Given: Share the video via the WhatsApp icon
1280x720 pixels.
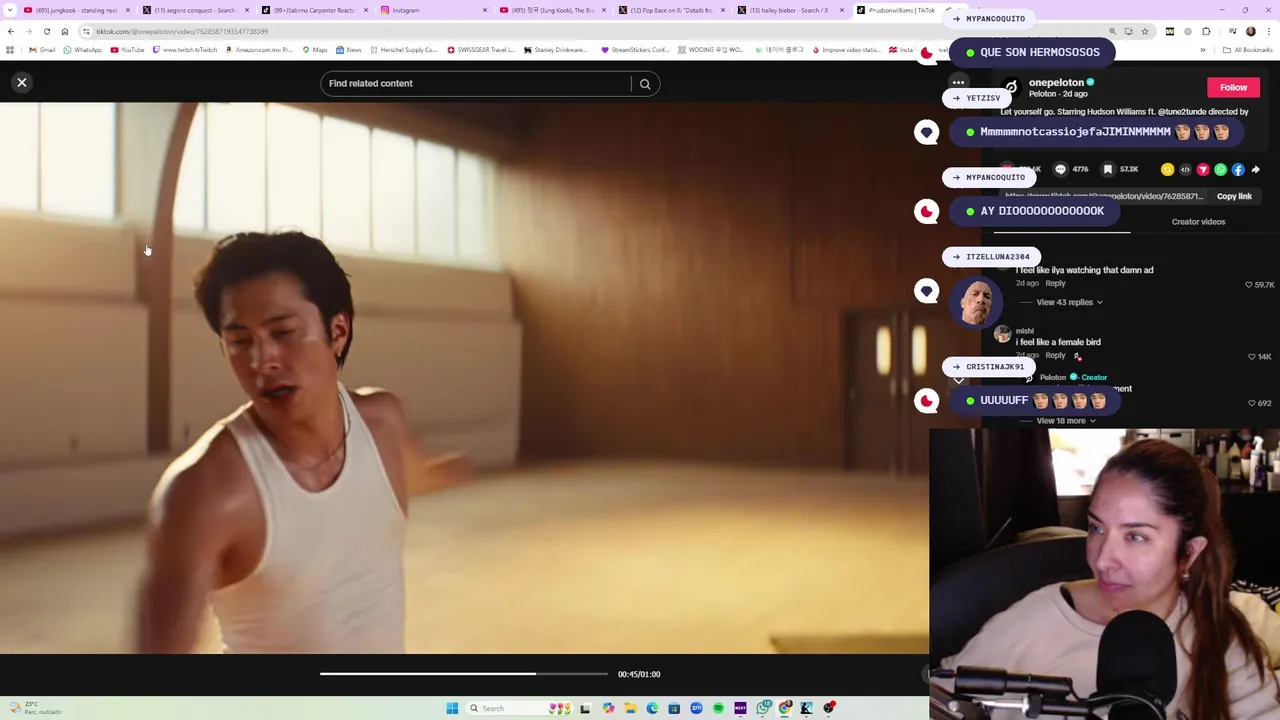Looking at the screenshot, I should coord(1220,170).
